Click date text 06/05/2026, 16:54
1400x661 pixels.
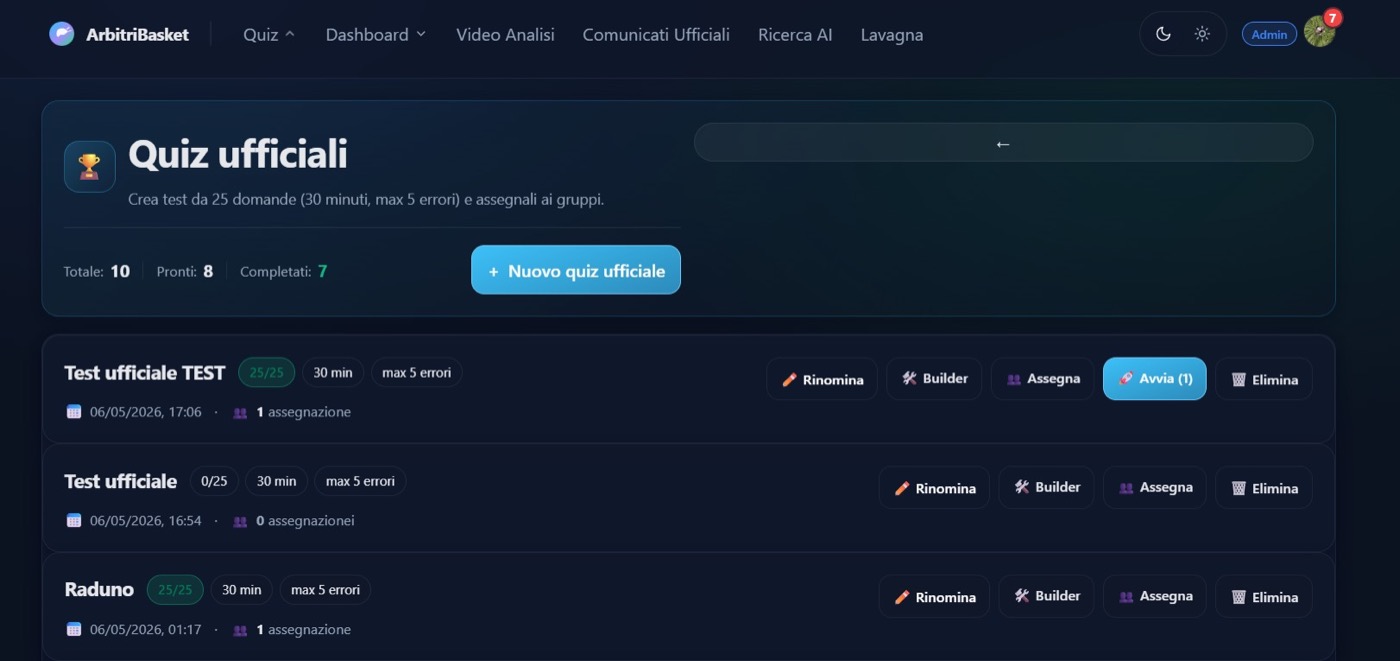146,520
